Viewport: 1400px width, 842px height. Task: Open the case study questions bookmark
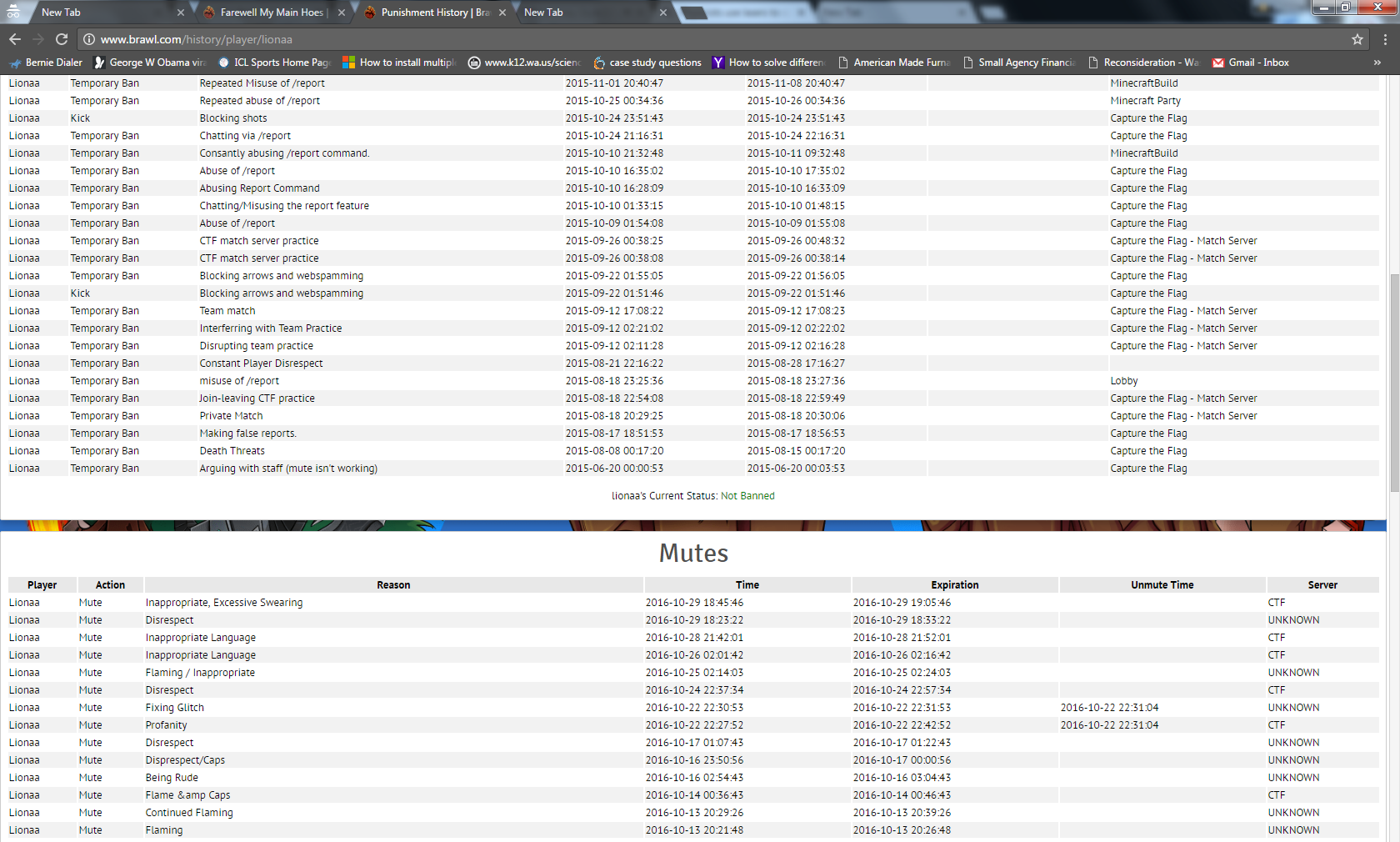[x=647, y=63]
